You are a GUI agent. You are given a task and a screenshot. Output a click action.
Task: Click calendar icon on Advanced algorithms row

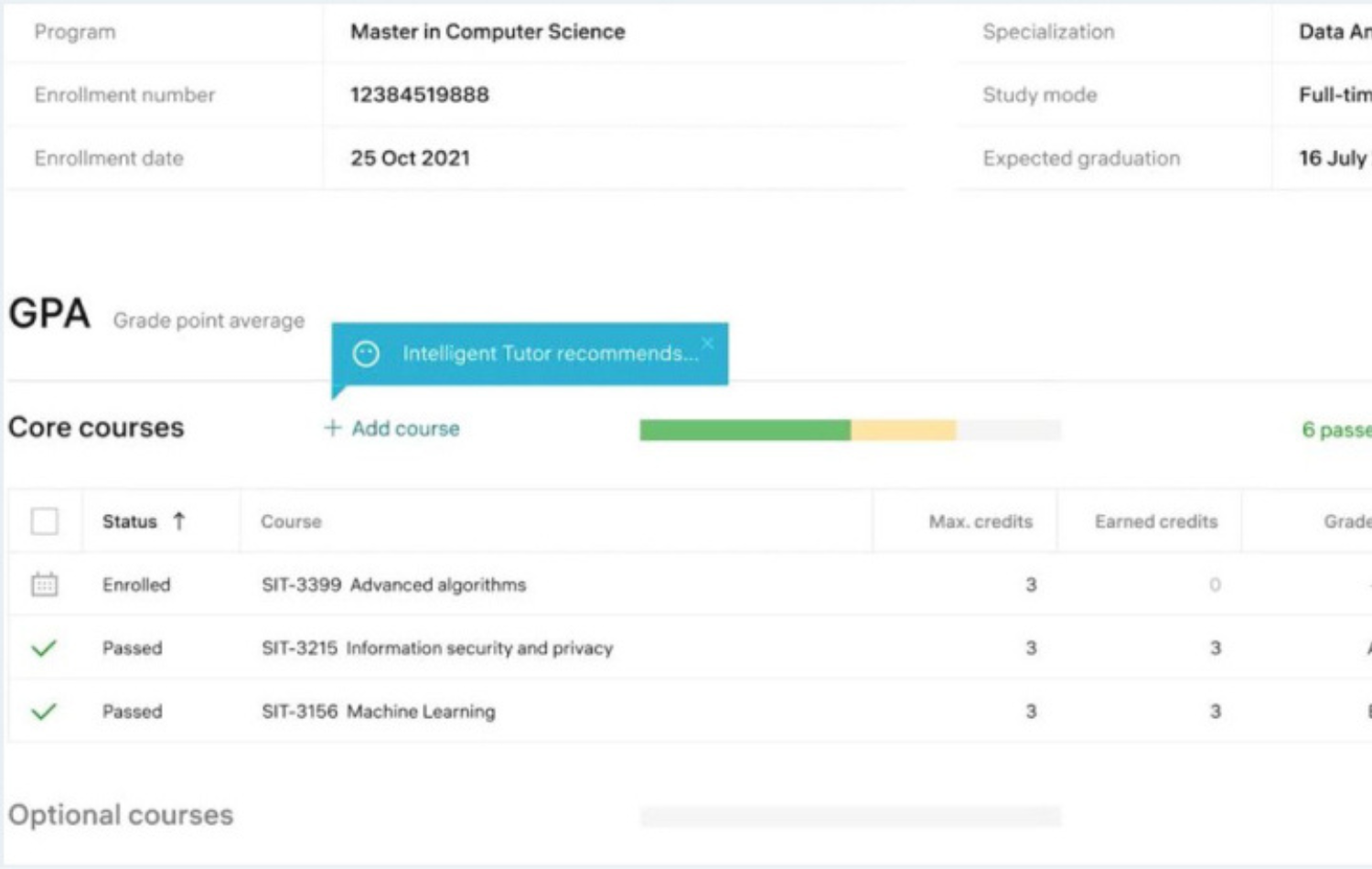coord(44,585)
